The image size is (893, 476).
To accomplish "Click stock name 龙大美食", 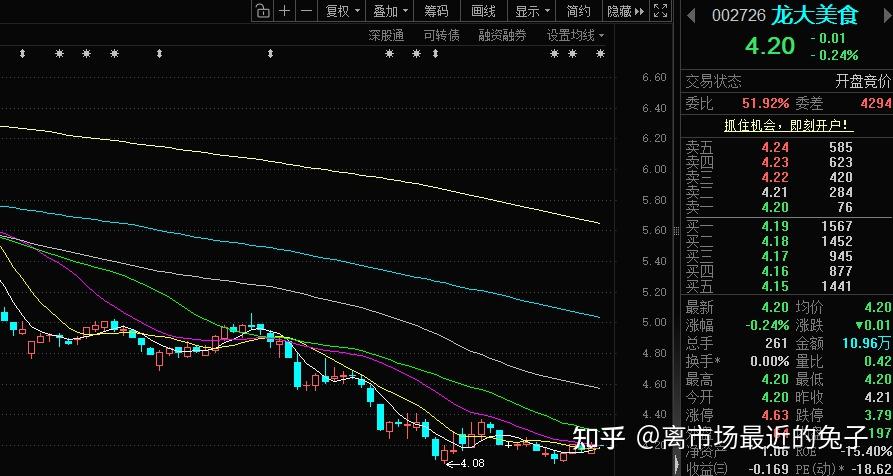I will [x=814, y=15].
